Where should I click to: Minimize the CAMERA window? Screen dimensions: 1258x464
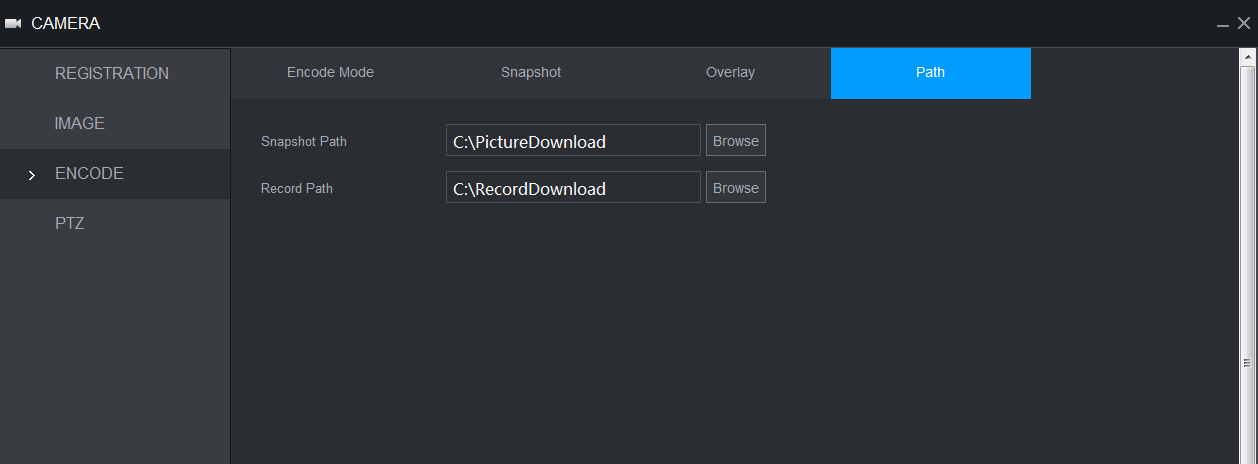point(1223,24)
